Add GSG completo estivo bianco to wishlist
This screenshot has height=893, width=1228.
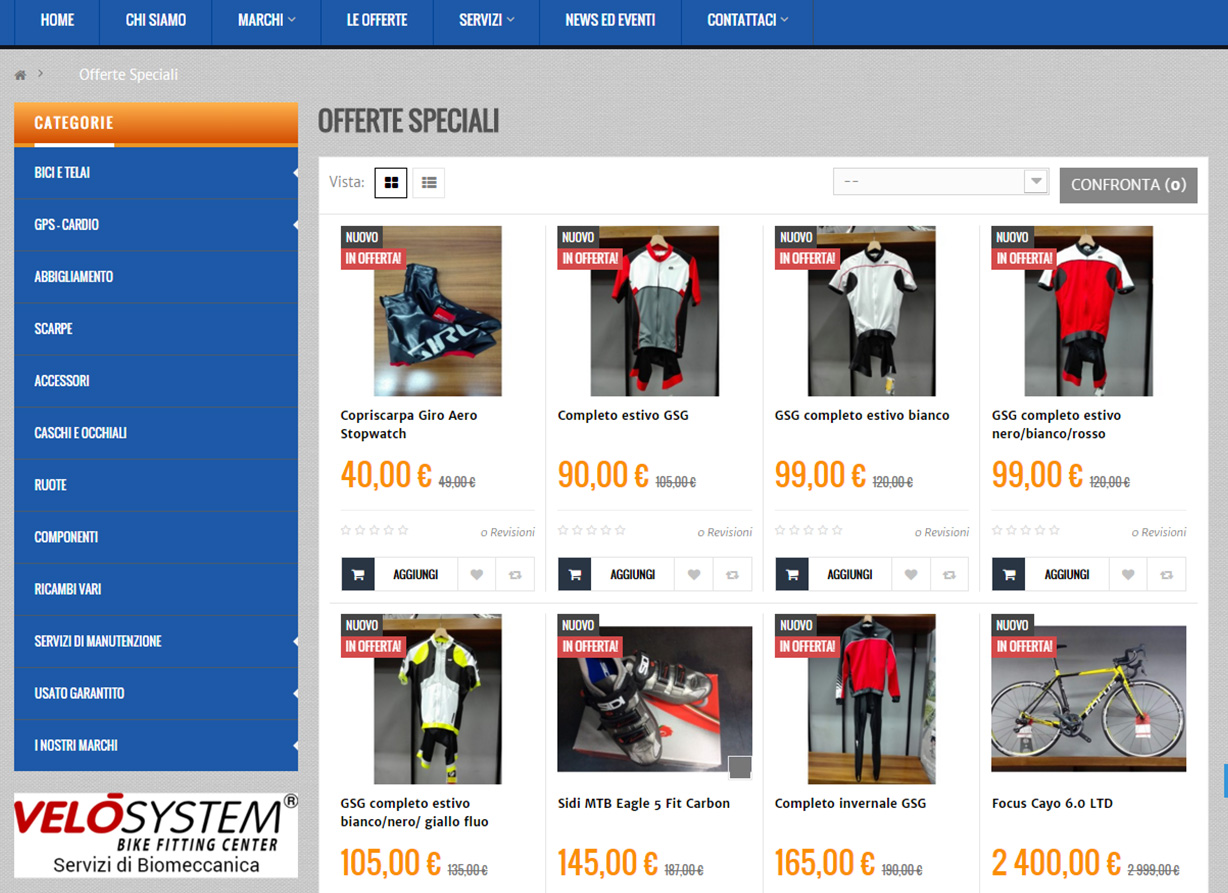pyautogui.click(x=911, y=574)
